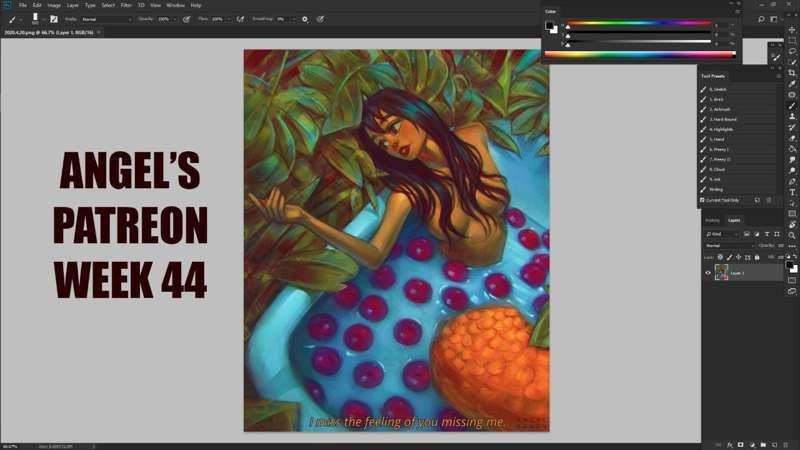The image size is (800, 450).
Task: Select the Eraser tool
Action: coord(792,138)
